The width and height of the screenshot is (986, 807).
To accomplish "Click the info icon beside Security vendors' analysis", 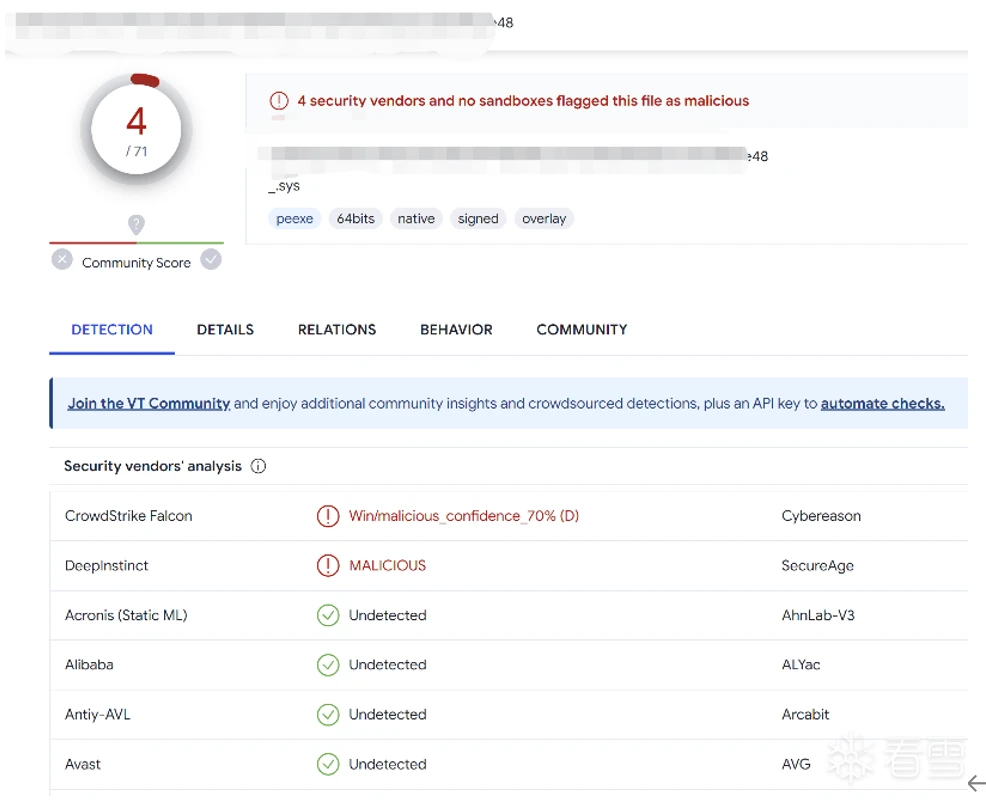I will [259, 466].
